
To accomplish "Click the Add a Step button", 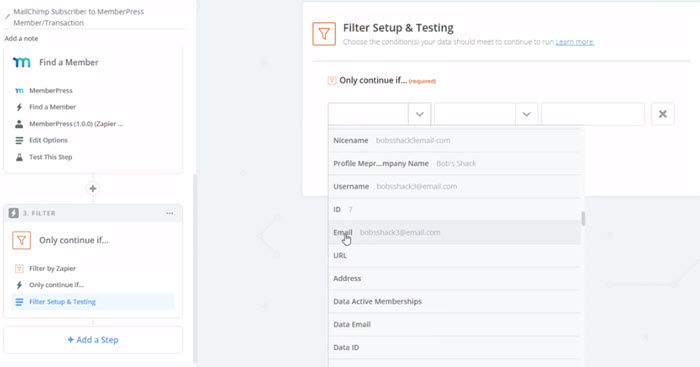I will point(93,340).
